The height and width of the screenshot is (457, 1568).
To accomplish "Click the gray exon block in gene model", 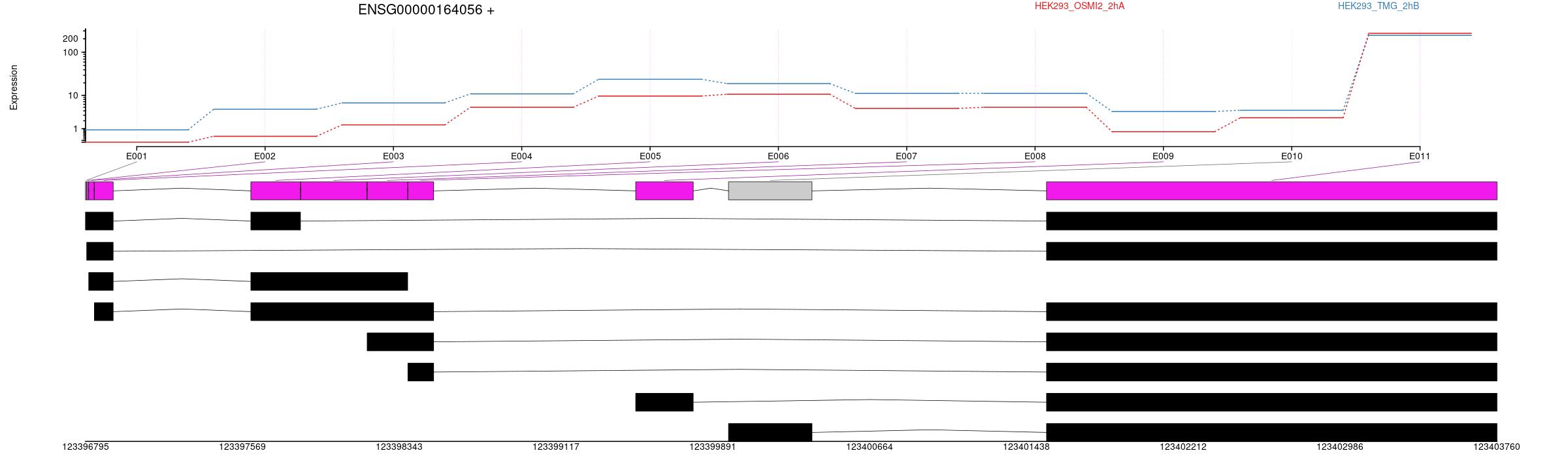I will [x=770, y=191].
